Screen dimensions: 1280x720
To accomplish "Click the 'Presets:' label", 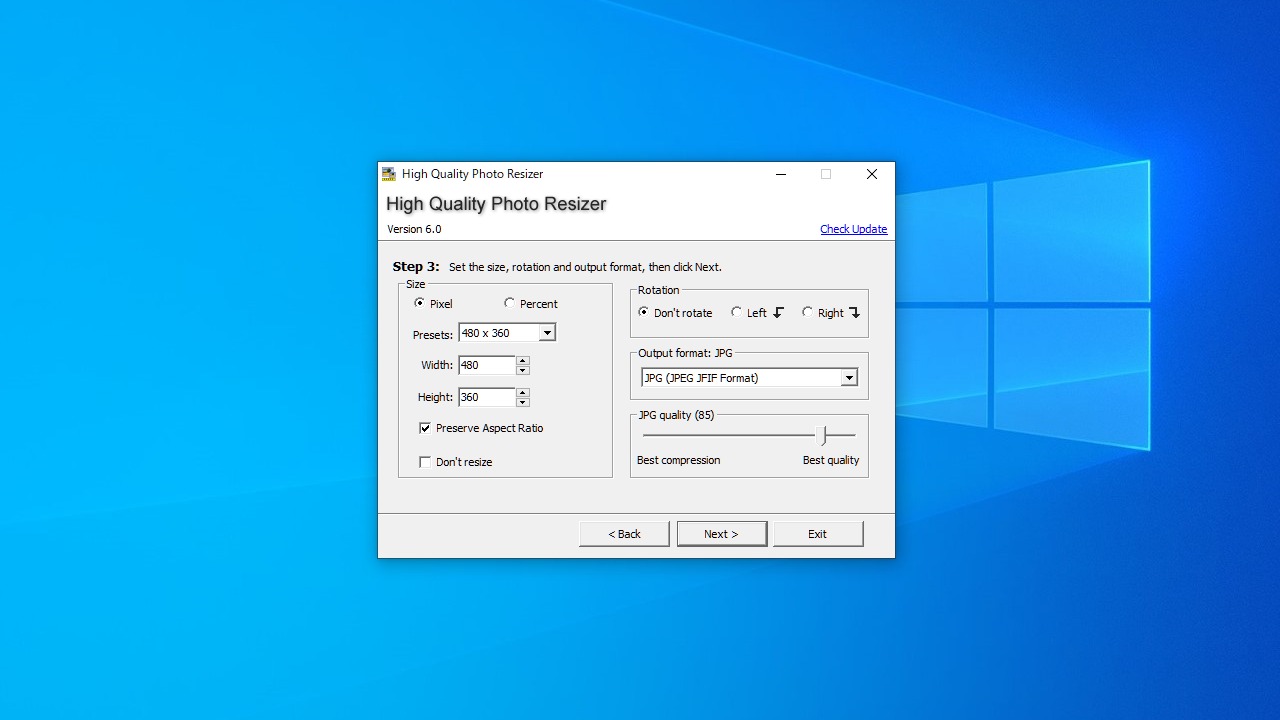I will click(x=433, y=335).
